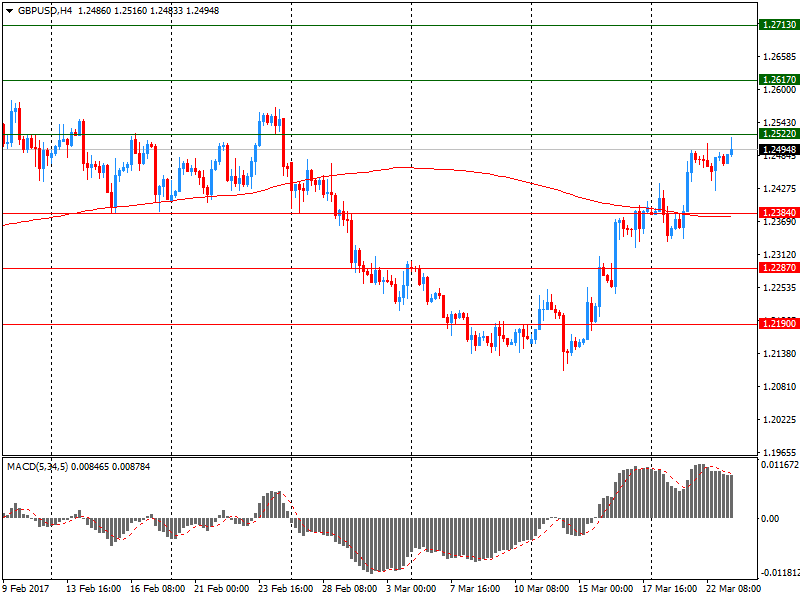Screen dimensions: 800x600
Task: Click the 9 Feb 2017 time label
Action: click(26, 589)
